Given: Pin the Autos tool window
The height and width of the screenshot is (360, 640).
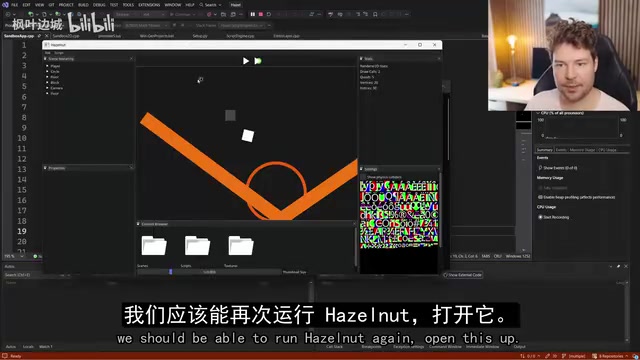Looking at the screenshot, I should click(618, 266).
